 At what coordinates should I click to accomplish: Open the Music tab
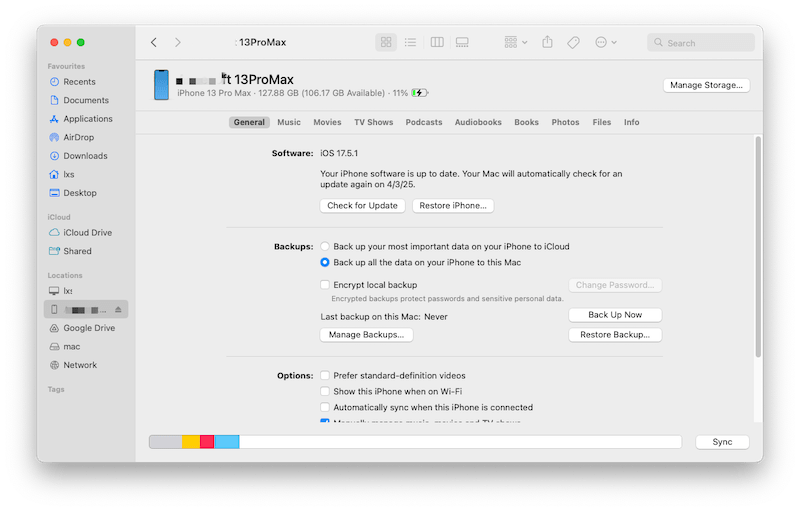pyautogui.click(x=289, y=123)
